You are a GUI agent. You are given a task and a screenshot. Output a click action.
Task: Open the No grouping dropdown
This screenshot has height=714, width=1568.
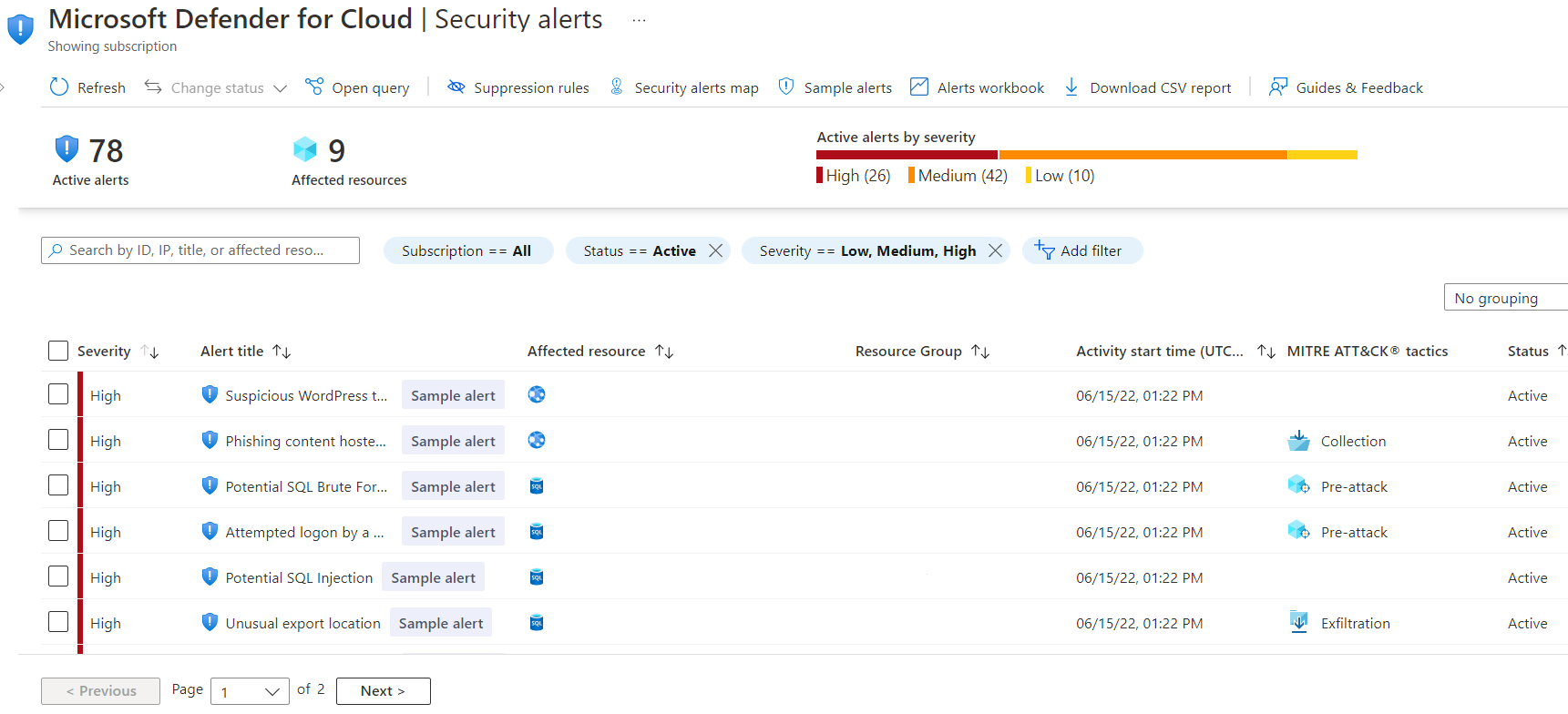[x=1505, y=298]
